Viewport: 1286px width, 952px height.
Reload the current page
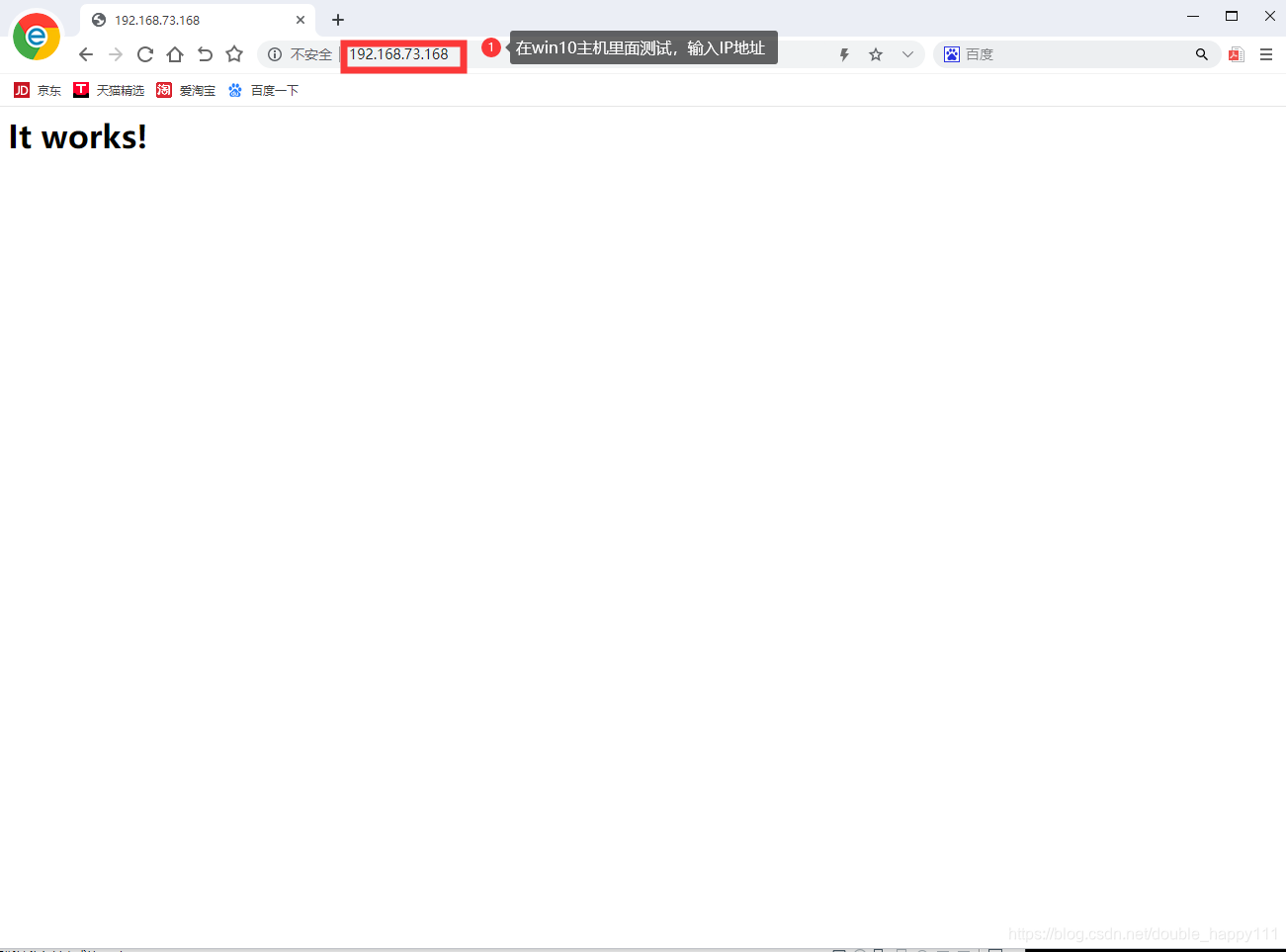coord(145,54)
